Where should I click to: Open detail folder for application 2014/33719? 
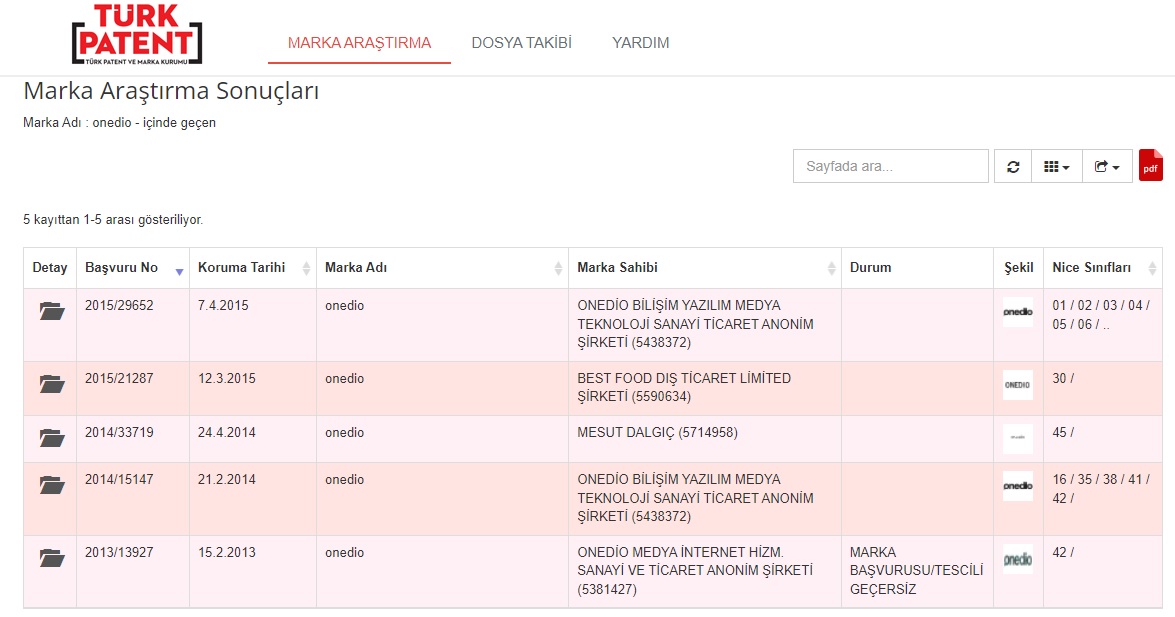tap(52, 438)
